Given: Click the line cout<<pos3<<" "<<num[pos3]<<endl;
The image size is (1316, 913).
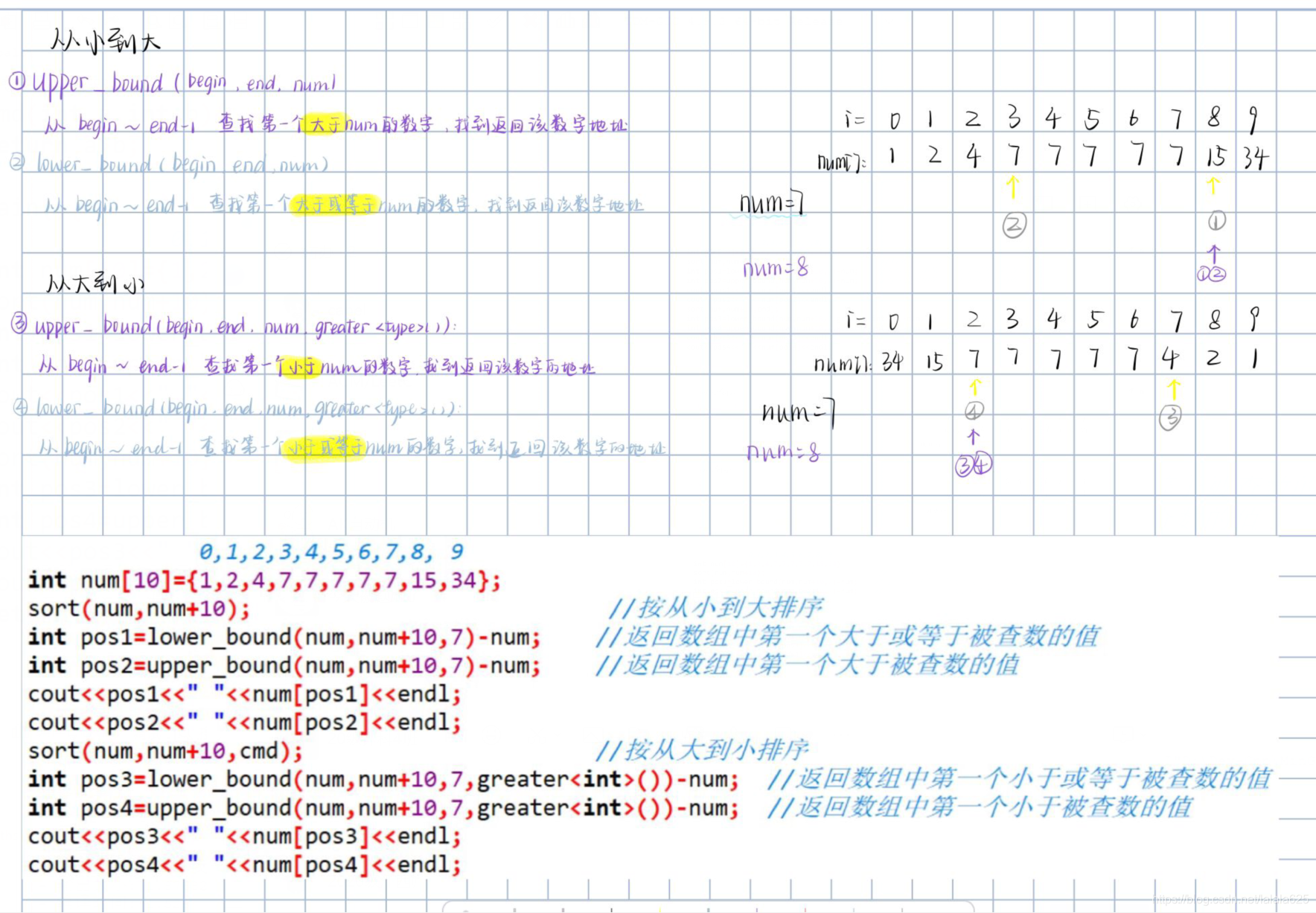Looking at the screenshot, I should click(245, 836).
